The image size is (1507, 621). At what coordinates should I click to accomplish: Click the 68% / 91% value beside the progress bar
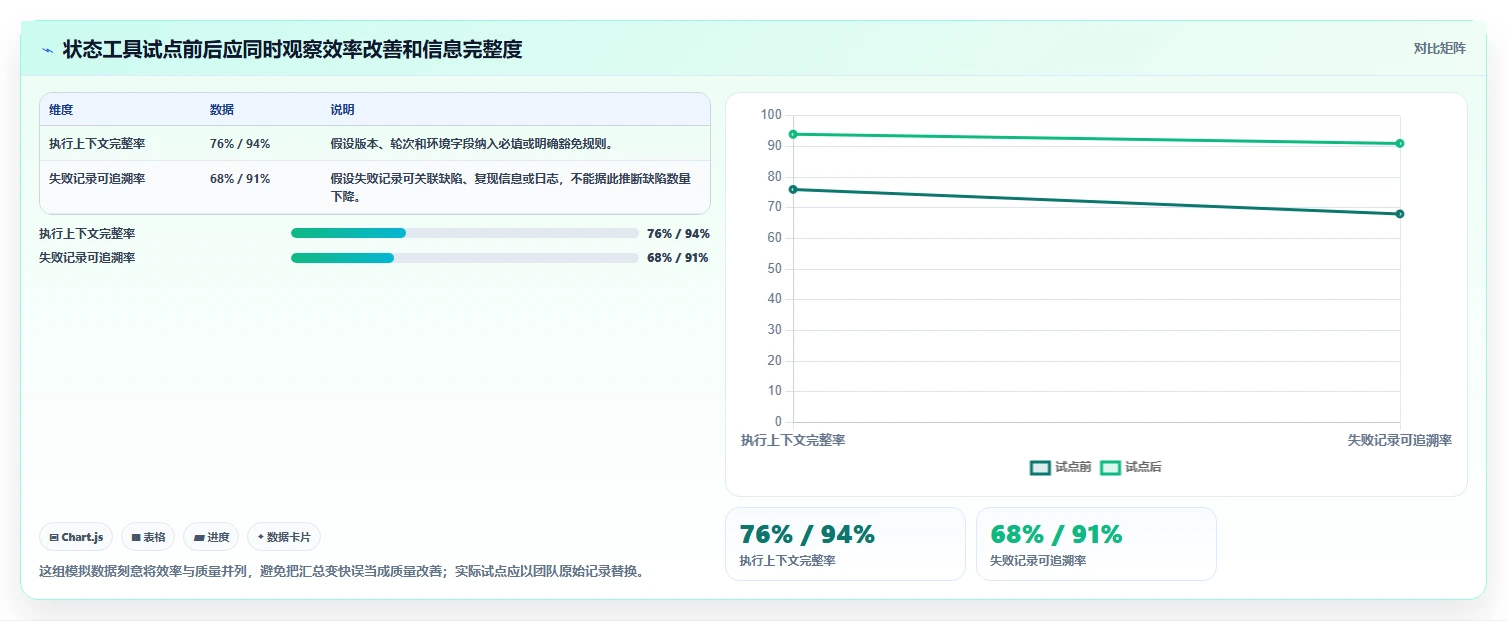point(678,258)
